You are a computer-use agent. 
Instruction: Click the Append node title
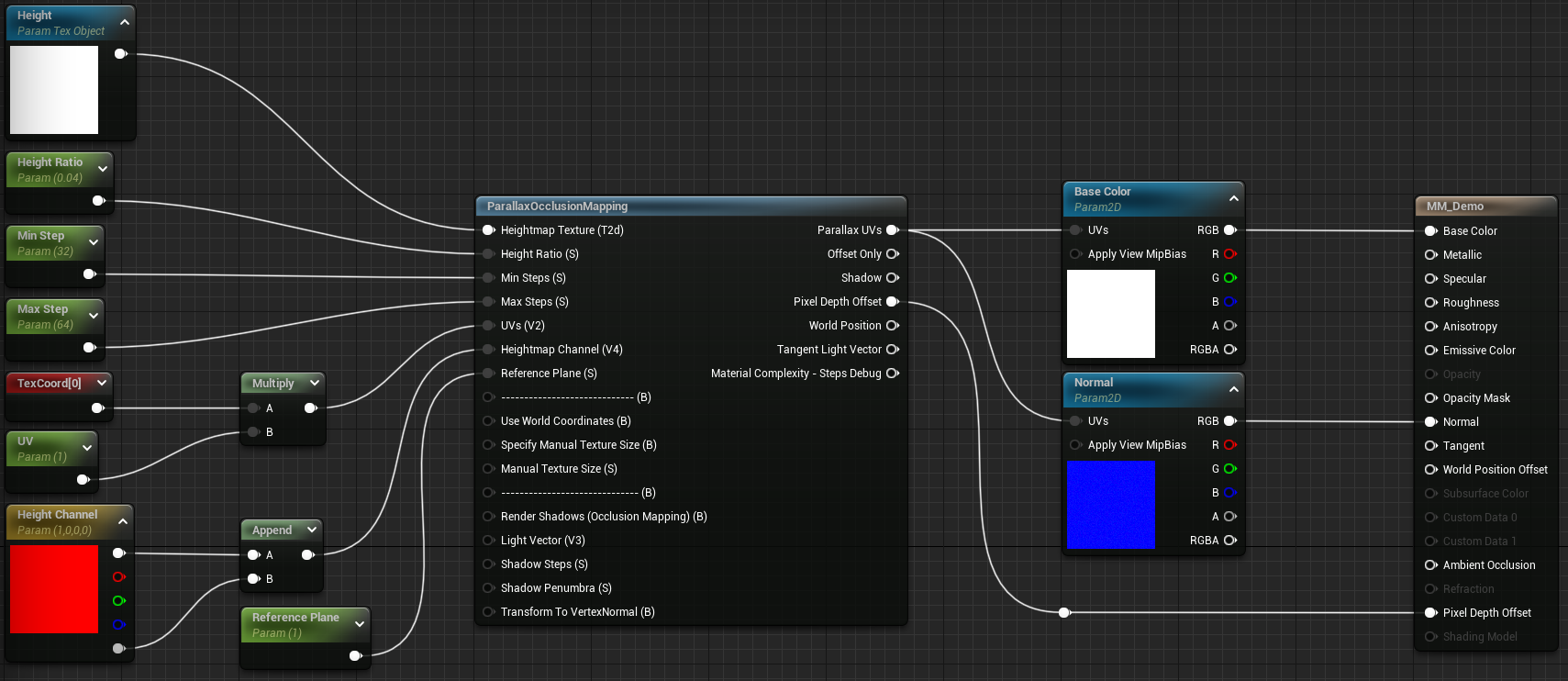click(272, 530)
